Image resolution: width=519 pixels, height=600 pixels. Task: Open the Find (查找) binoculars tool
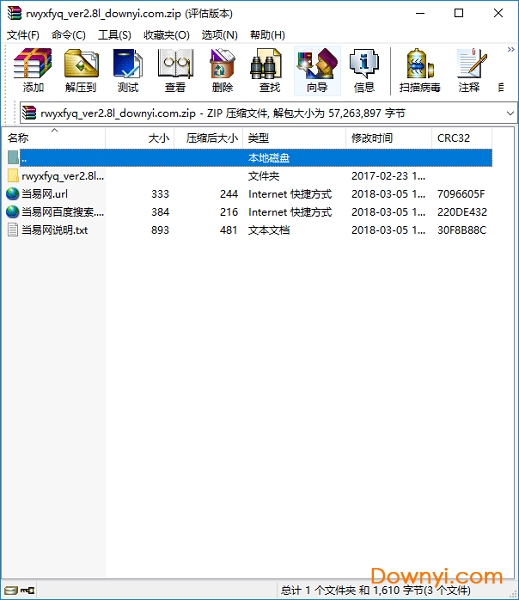[269, 70]
